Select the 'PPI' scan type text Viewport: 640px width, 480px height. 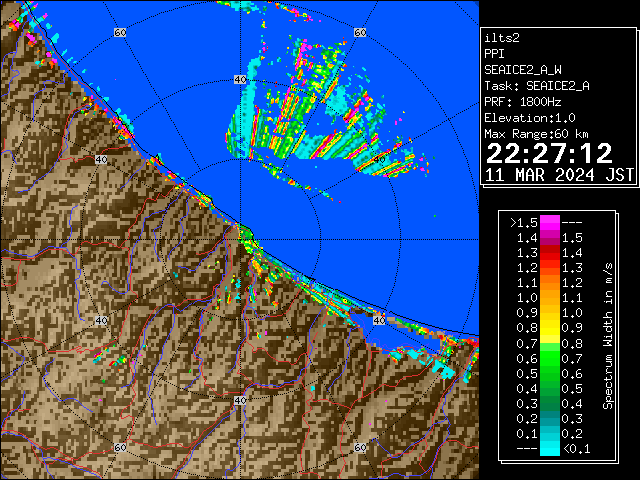(494, 54)
